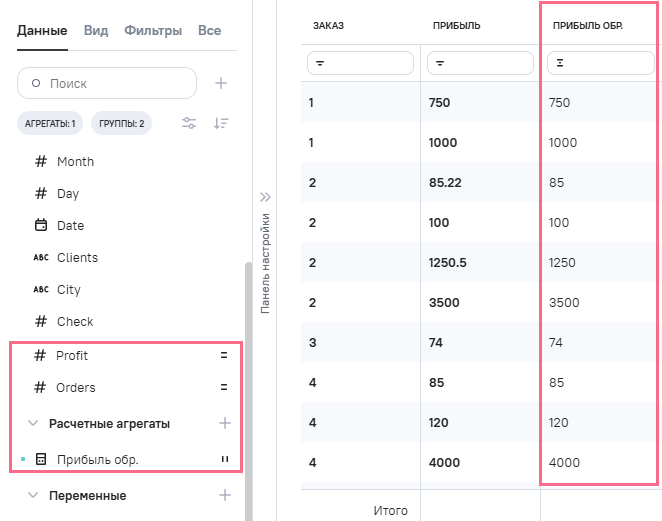The image size is (662, 521).
Task: Switch to the Фильтры tab
Action: pos(153,31)
